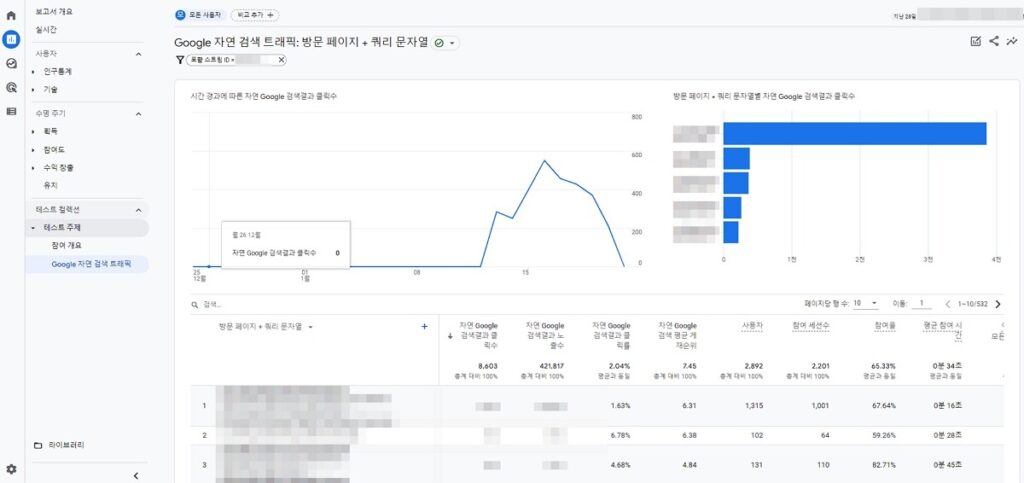Collapse the left navigation panel
Image resolution: width=1024 pixels, height=483 pixels.
pos(136,475)
